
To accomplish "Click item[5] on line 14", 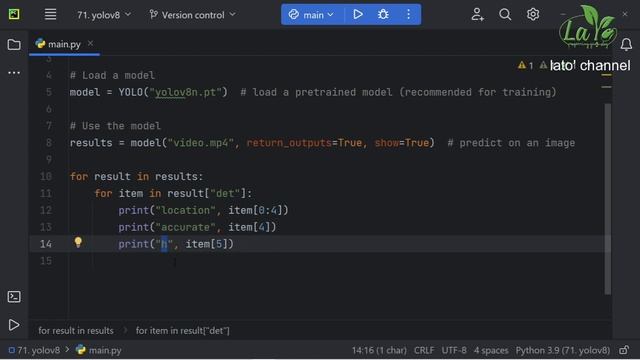I will (206, 244).
